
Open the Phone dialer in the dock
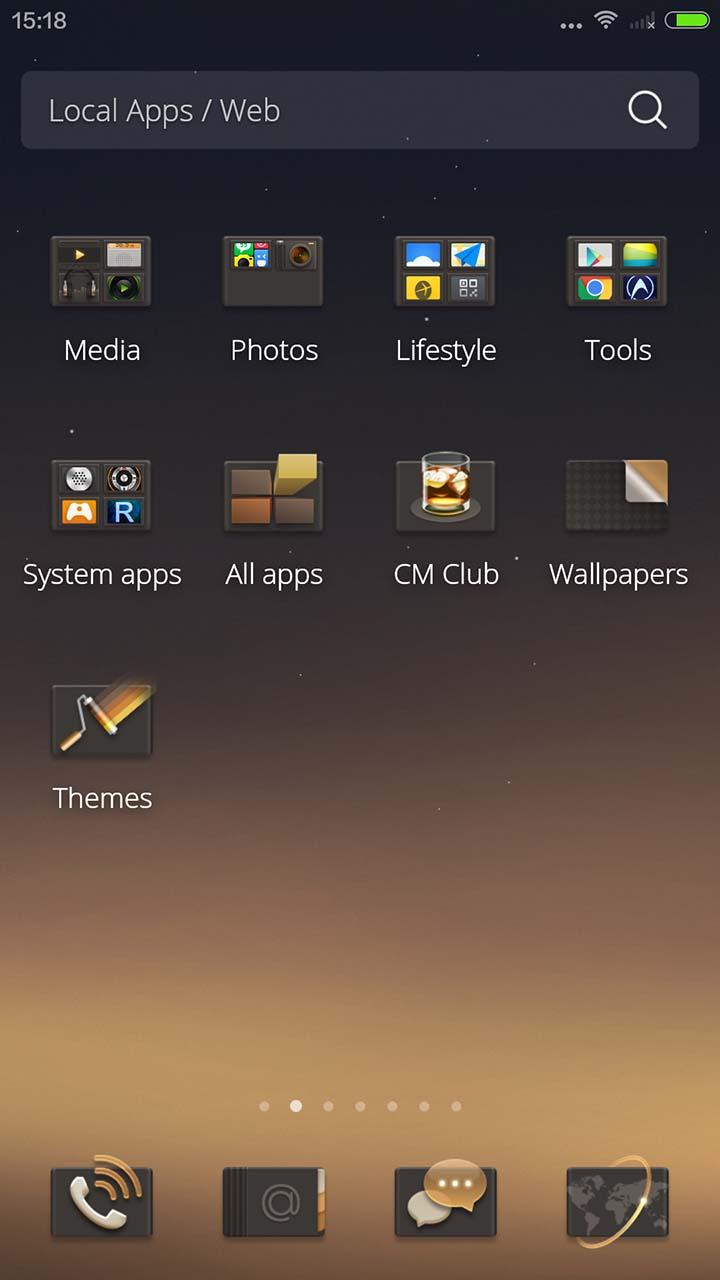point(101,1199)
